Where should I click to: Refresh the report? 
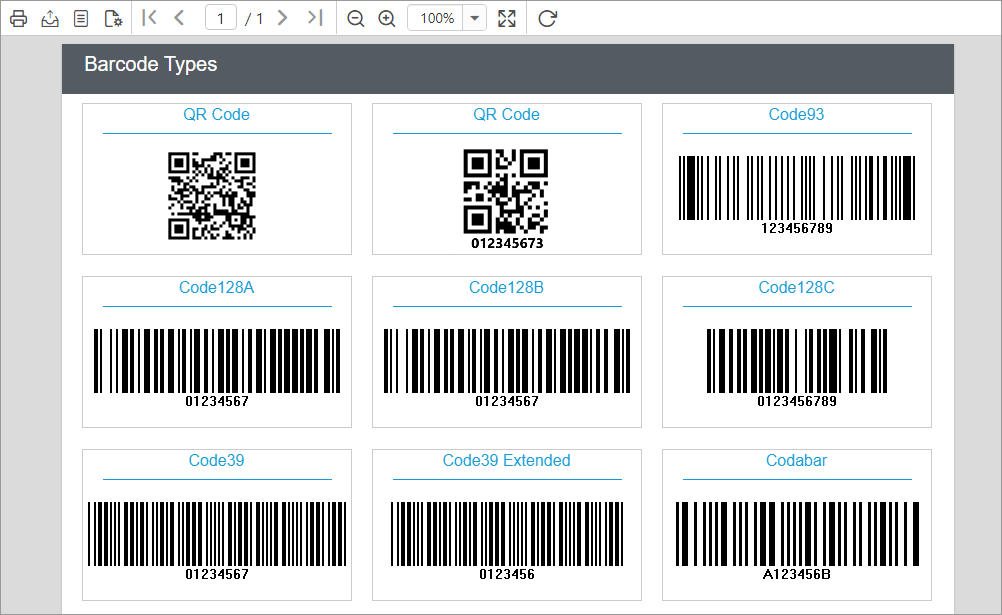pos(548,19)
